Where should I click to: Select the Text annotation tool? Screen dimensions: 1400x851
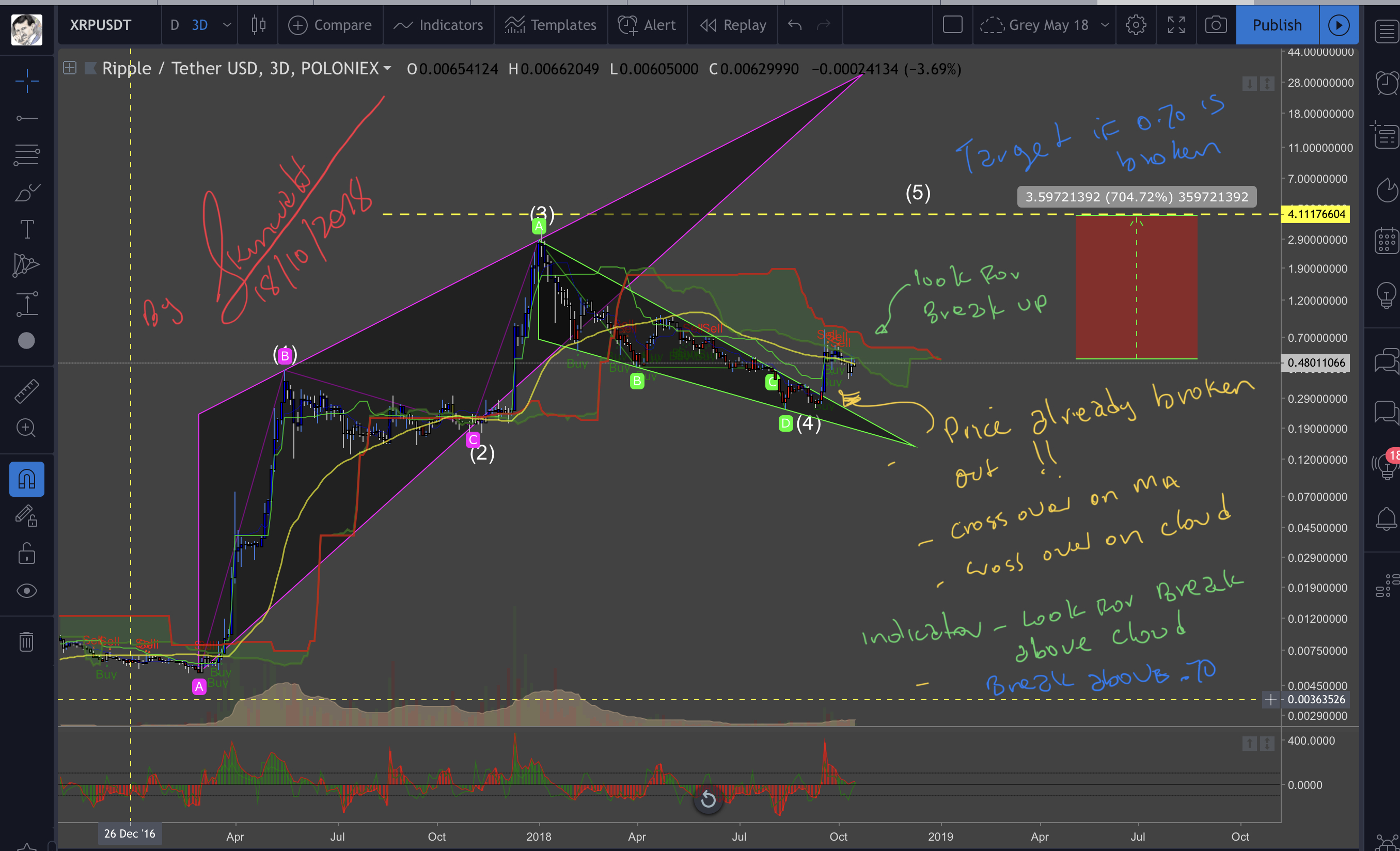27,229
